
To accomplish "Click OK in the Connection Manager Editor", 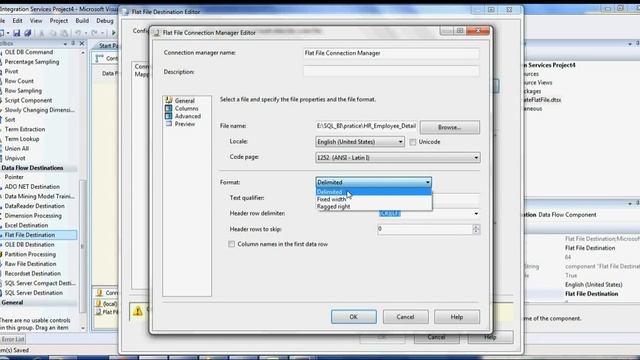I will (x=353, y=317).
